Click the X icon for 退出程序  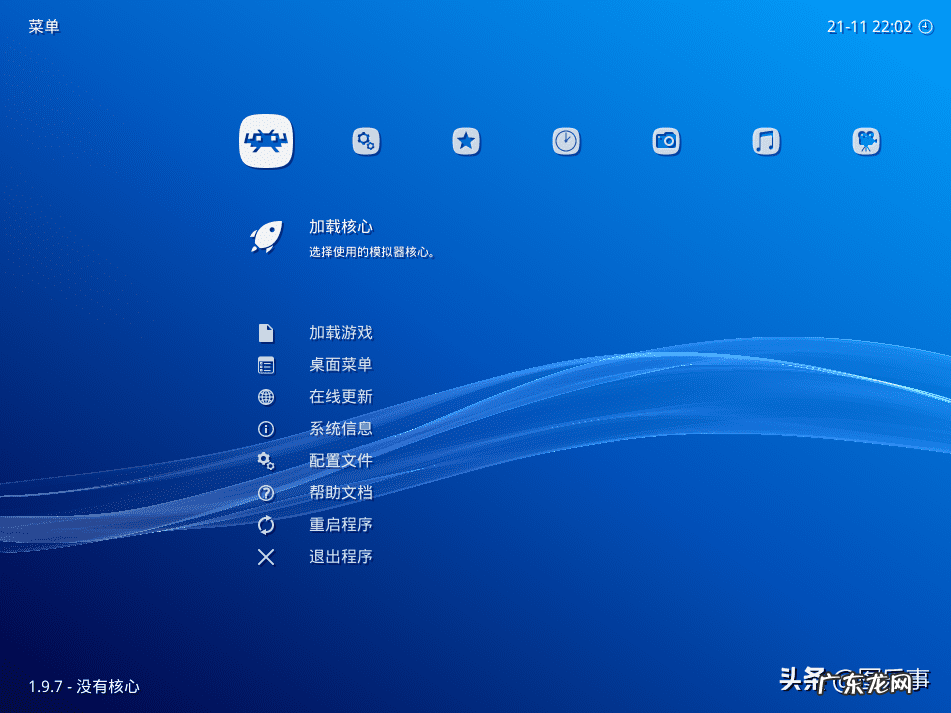(x=266, y=557)
